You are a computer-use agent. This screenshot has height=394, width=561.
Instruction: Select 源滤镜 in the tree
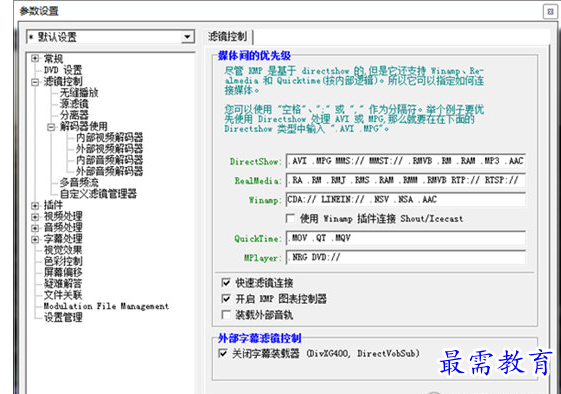point(74,104)
